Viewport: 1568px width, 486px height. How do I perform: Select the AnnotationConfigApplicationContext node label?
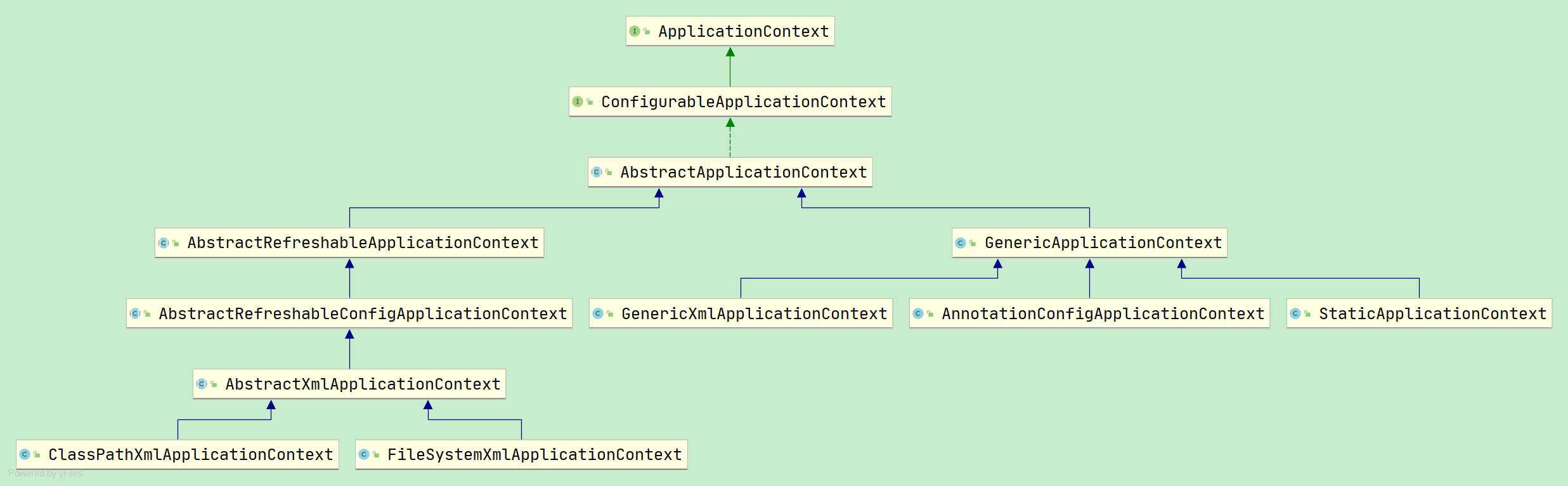point(1103,313)
